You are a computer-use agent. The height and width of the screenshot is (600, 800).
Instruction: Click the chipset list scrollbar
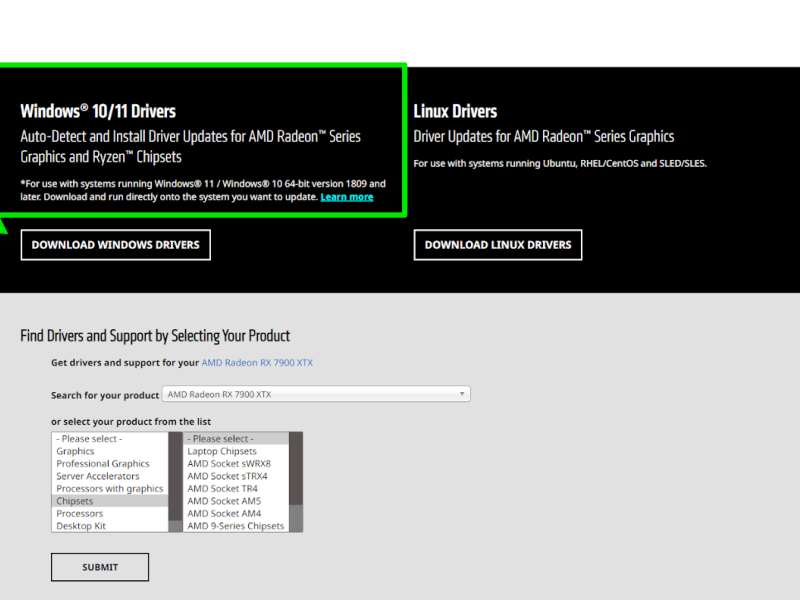(x=296, y=482)
